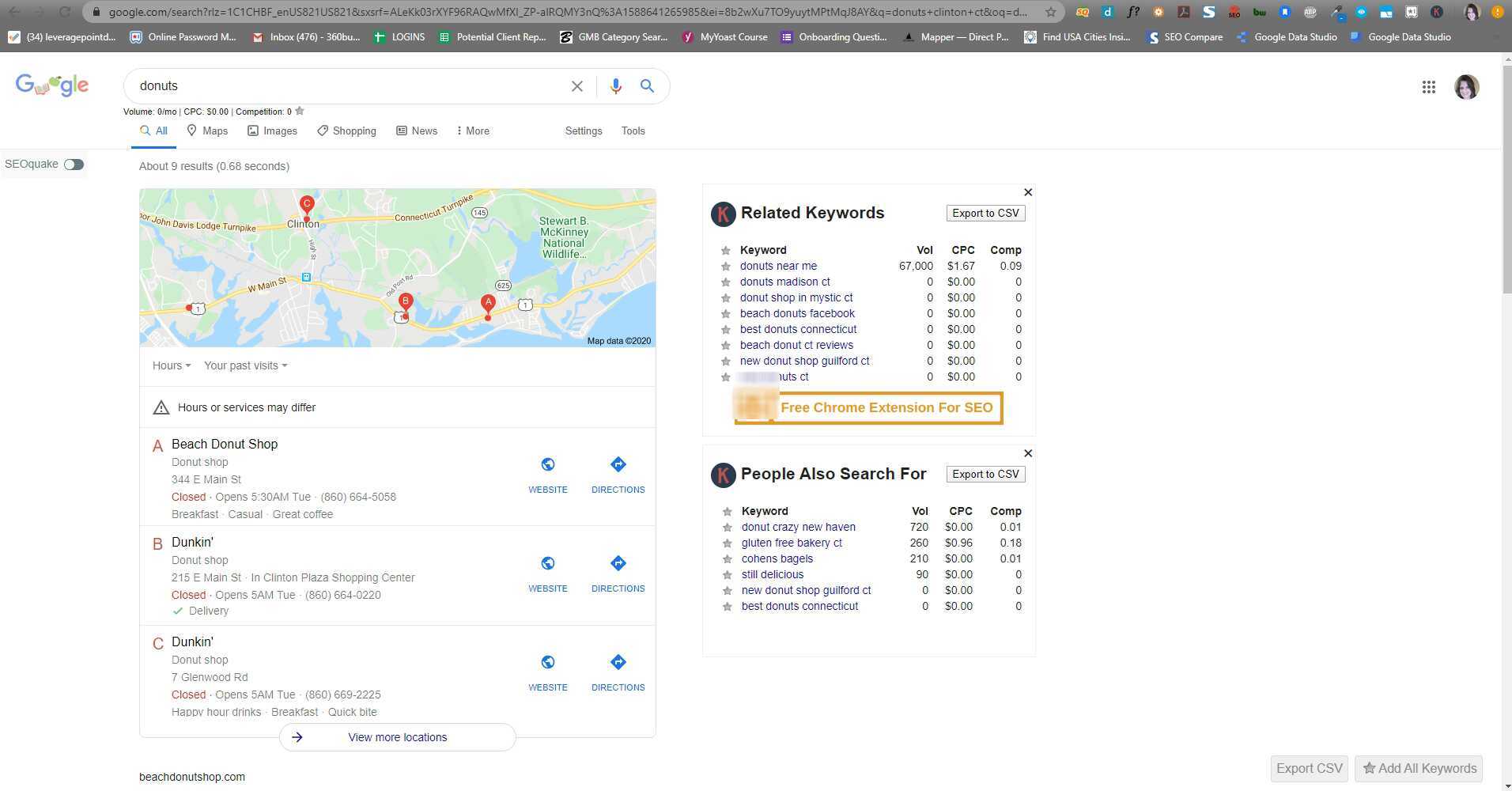Switch to the News tab

[417, 131]
